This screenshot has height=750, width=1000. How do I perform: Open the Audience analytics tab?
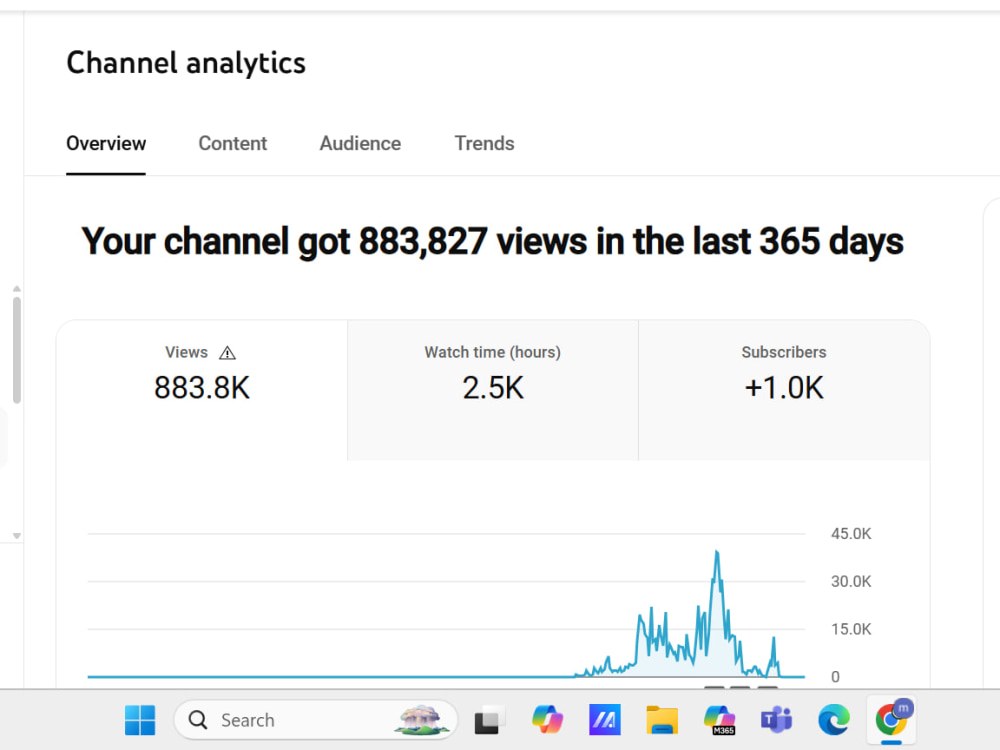pyautogui.click(x=360, y=143)
